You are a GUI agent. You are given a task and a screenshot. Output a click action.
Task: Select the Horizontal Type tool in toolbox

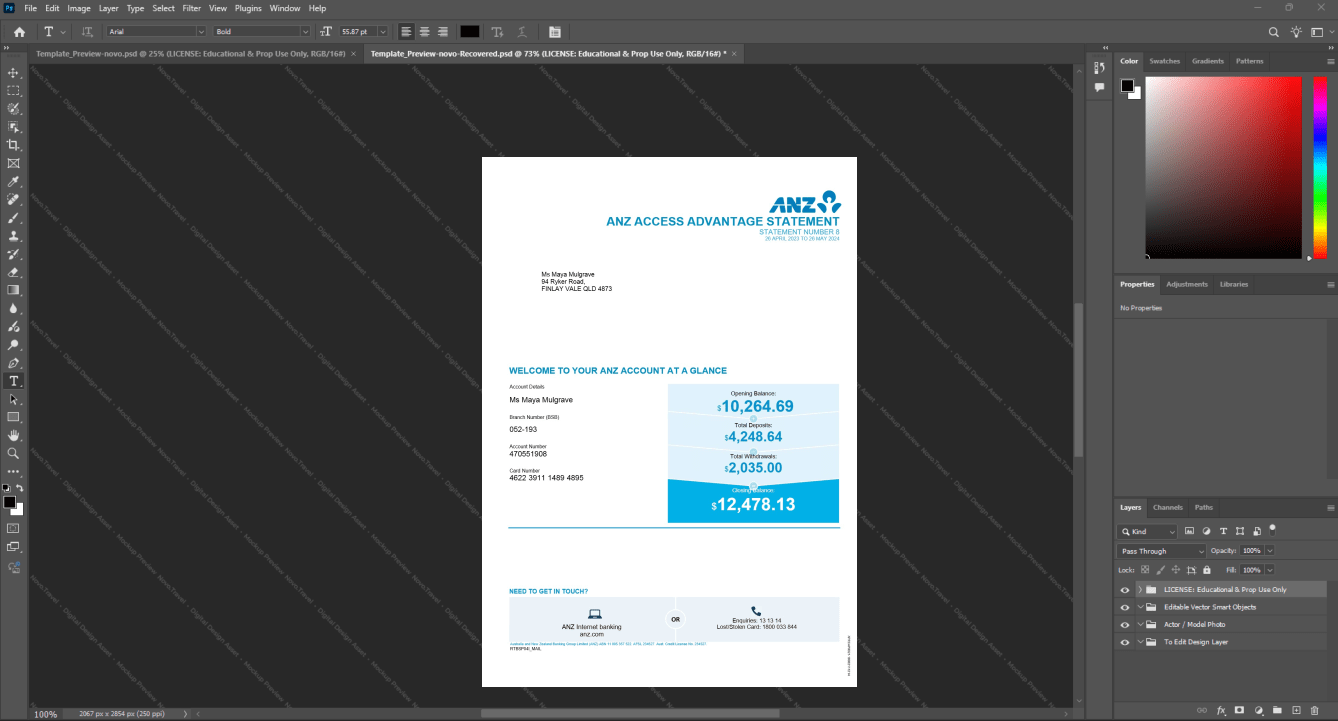point(13,381)
